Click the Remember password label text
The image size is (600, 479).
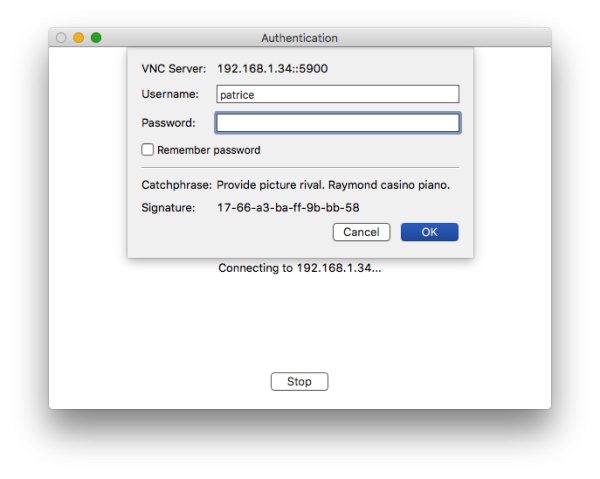coord(209,150)
